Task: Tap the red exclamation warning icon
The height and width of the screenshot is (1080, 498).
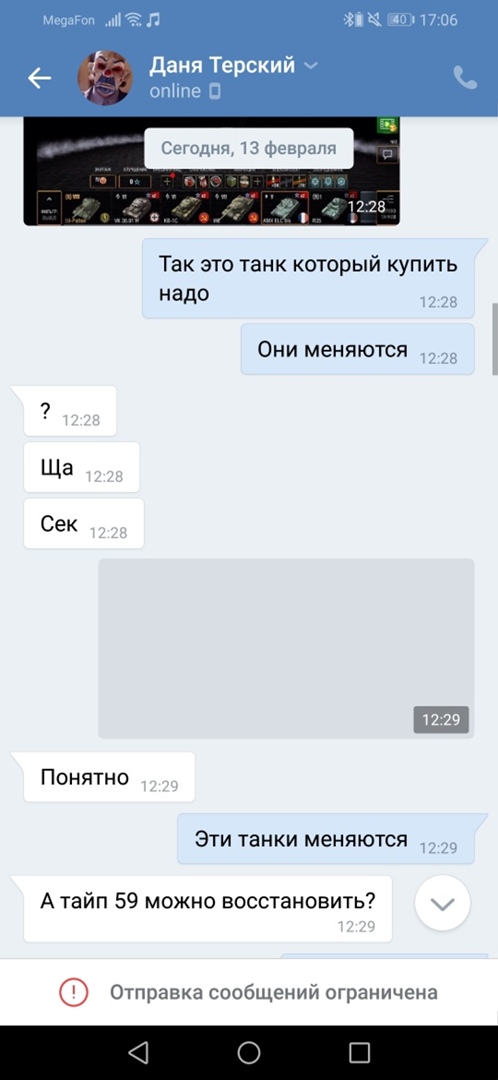Action: (74, 992)
